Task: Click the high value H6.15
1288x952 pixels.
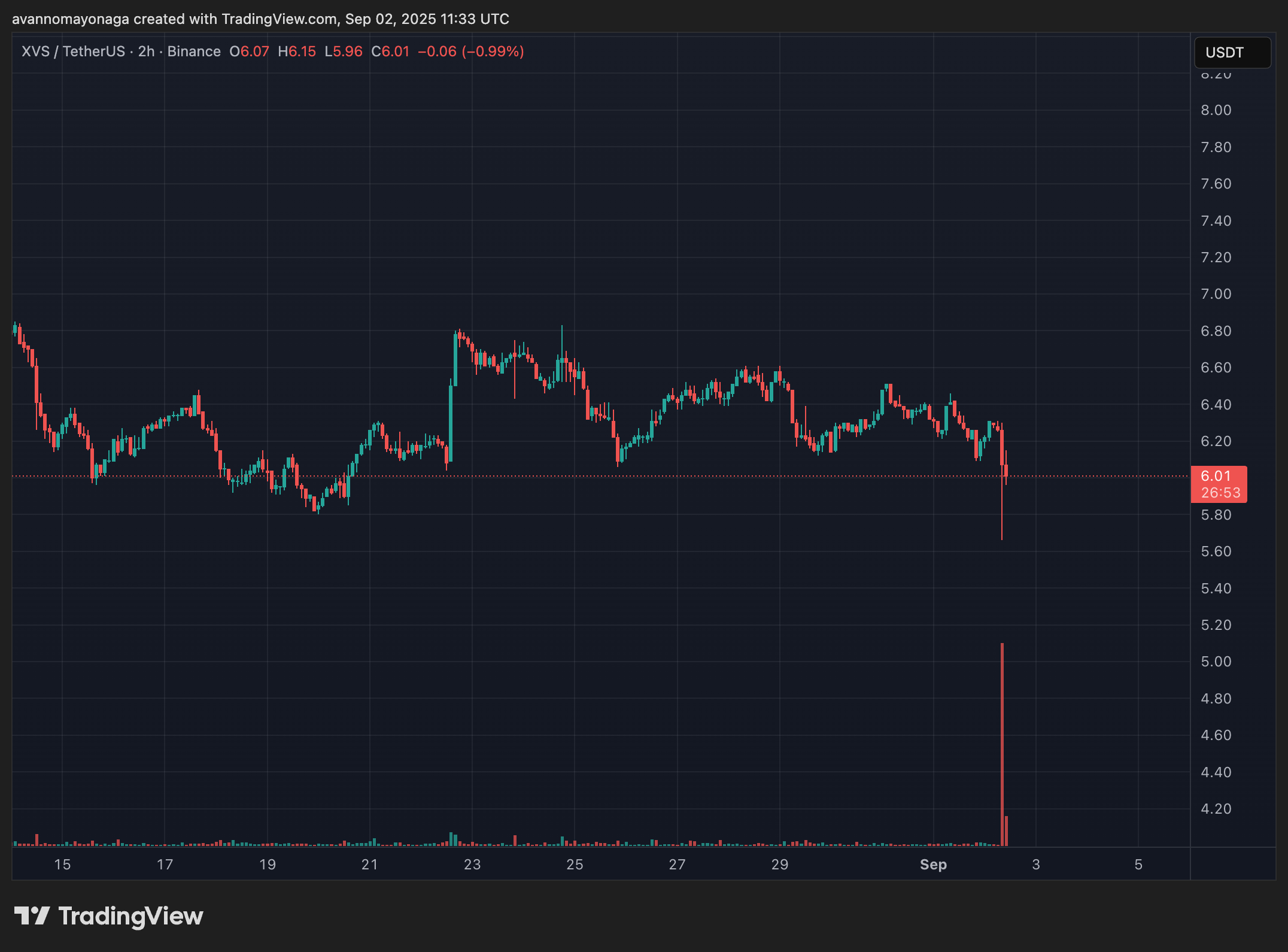Action: click(x=297, y=51)
